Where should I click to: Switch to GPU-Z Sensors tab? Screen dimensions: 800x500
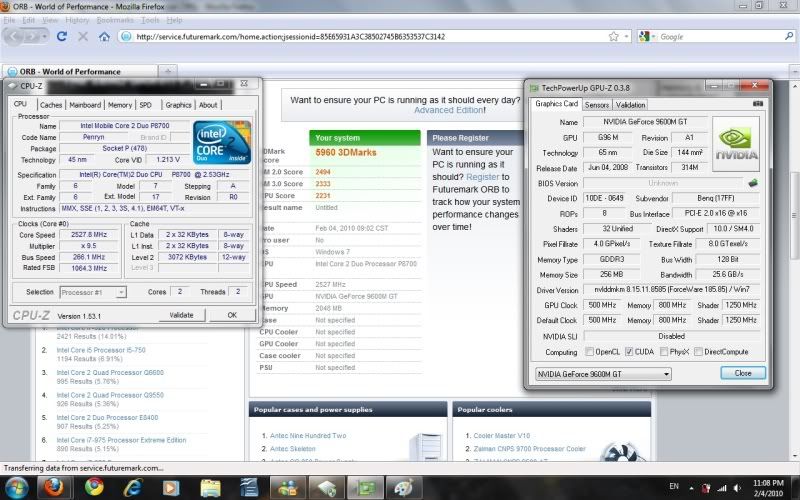596,105
